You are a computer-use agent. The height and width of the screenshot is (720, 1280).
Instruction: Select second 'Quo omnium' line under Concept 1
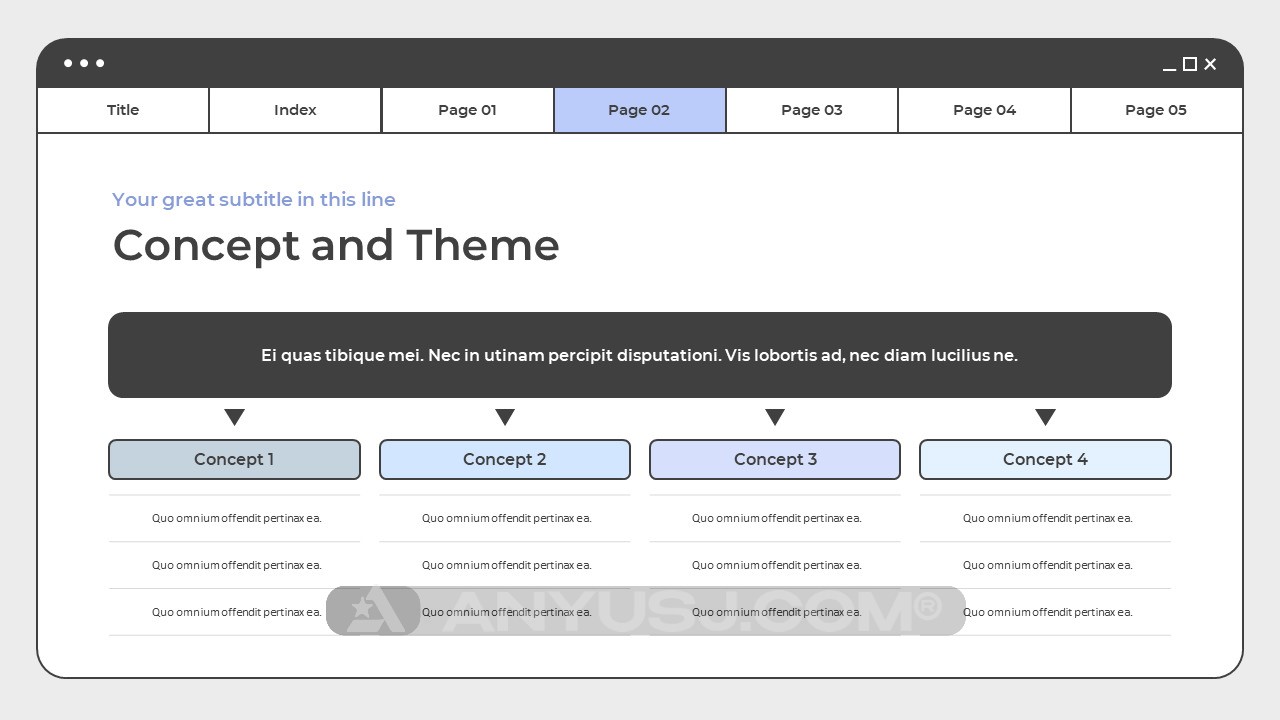click(237, 565)
